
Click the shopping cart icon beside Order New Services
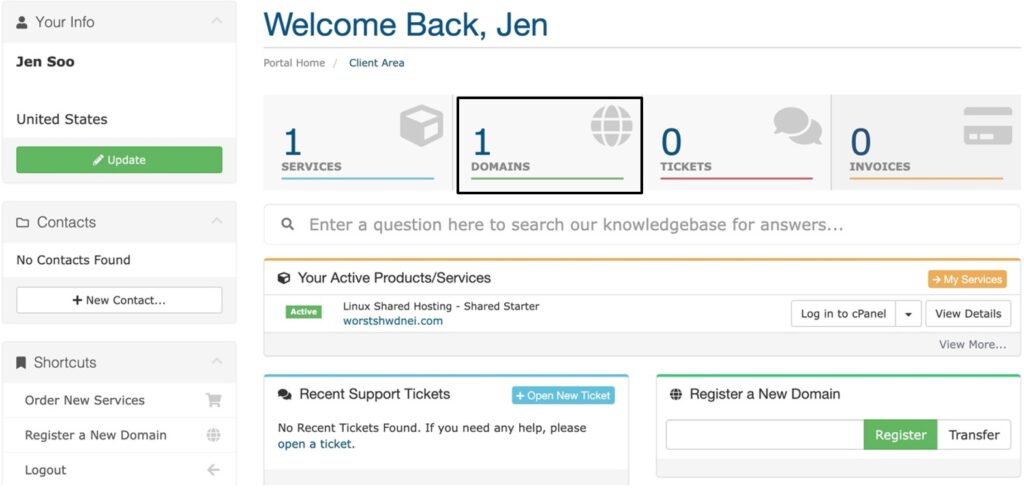[214, 400]
